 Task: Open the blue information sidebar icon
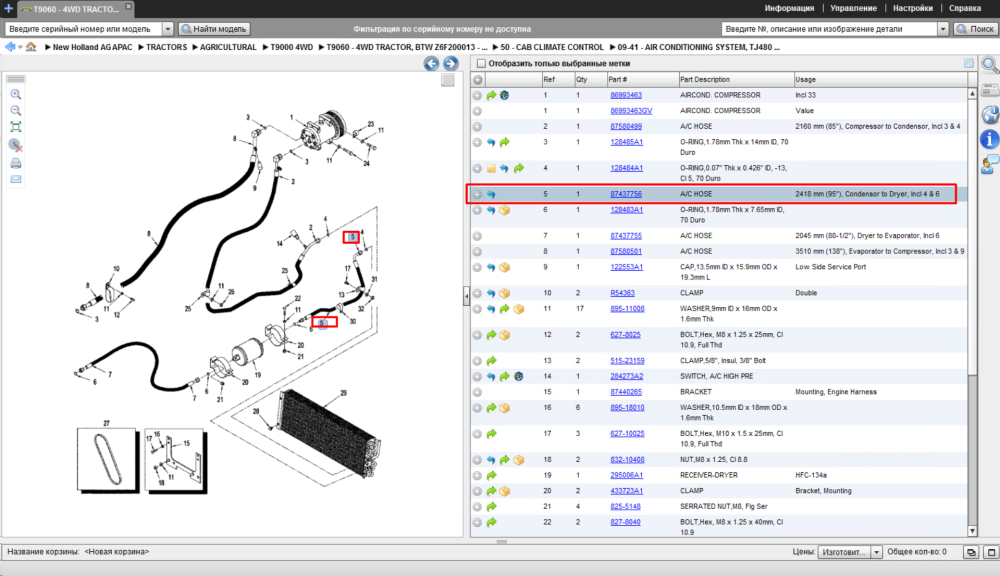tap(990, 139)
